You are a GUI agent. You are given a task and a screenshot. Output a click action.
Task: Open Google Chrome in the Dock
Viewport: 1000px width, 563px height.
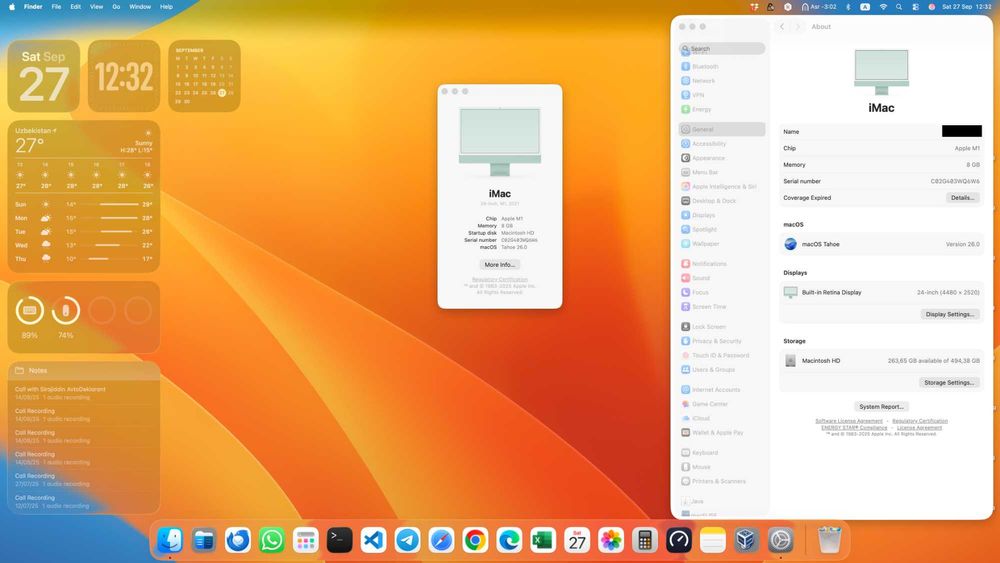pyautogui.click(x=475, y=541)
